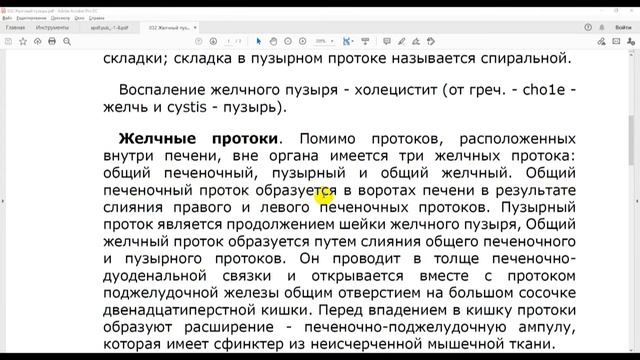Screen dimensions: 640x360
Task: Expand the left navigation pane arrow
Action: point(2,201)
